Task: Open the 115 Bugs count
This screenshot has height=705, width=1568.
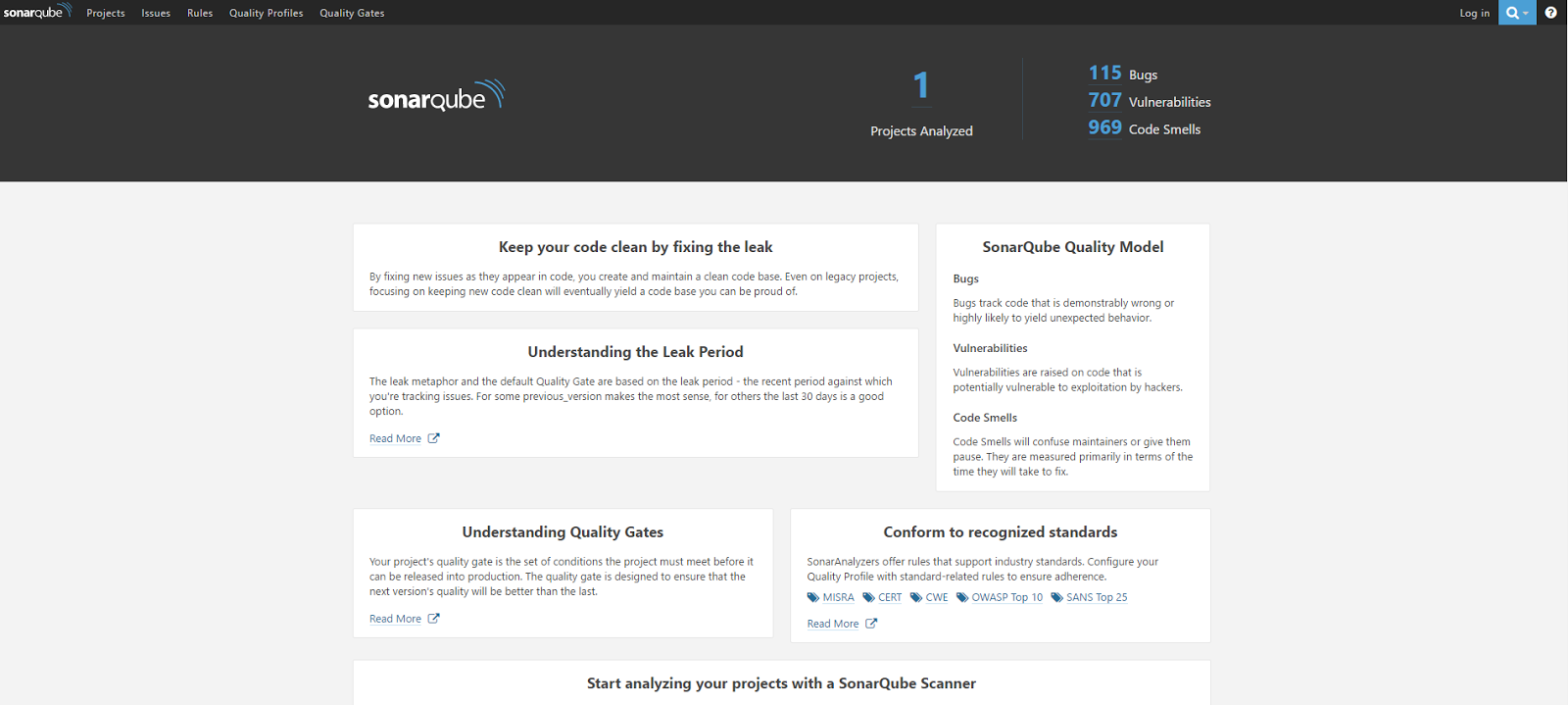Action: (x=1104, y=74)
